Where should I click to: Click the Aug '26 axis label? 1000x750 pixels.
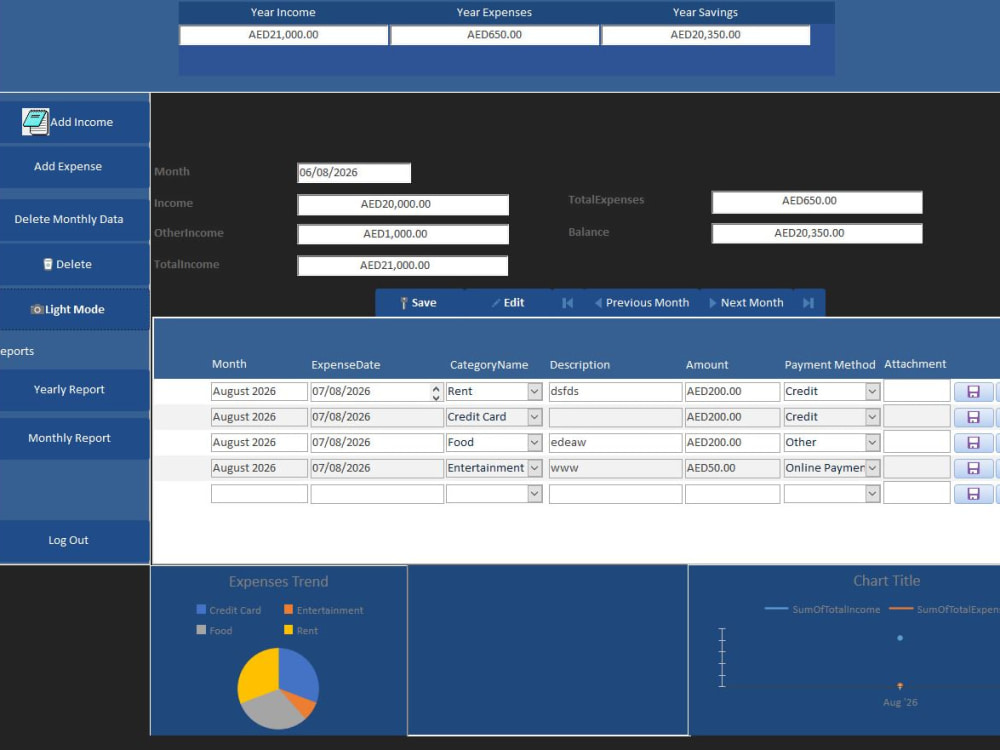pos(901,702)
